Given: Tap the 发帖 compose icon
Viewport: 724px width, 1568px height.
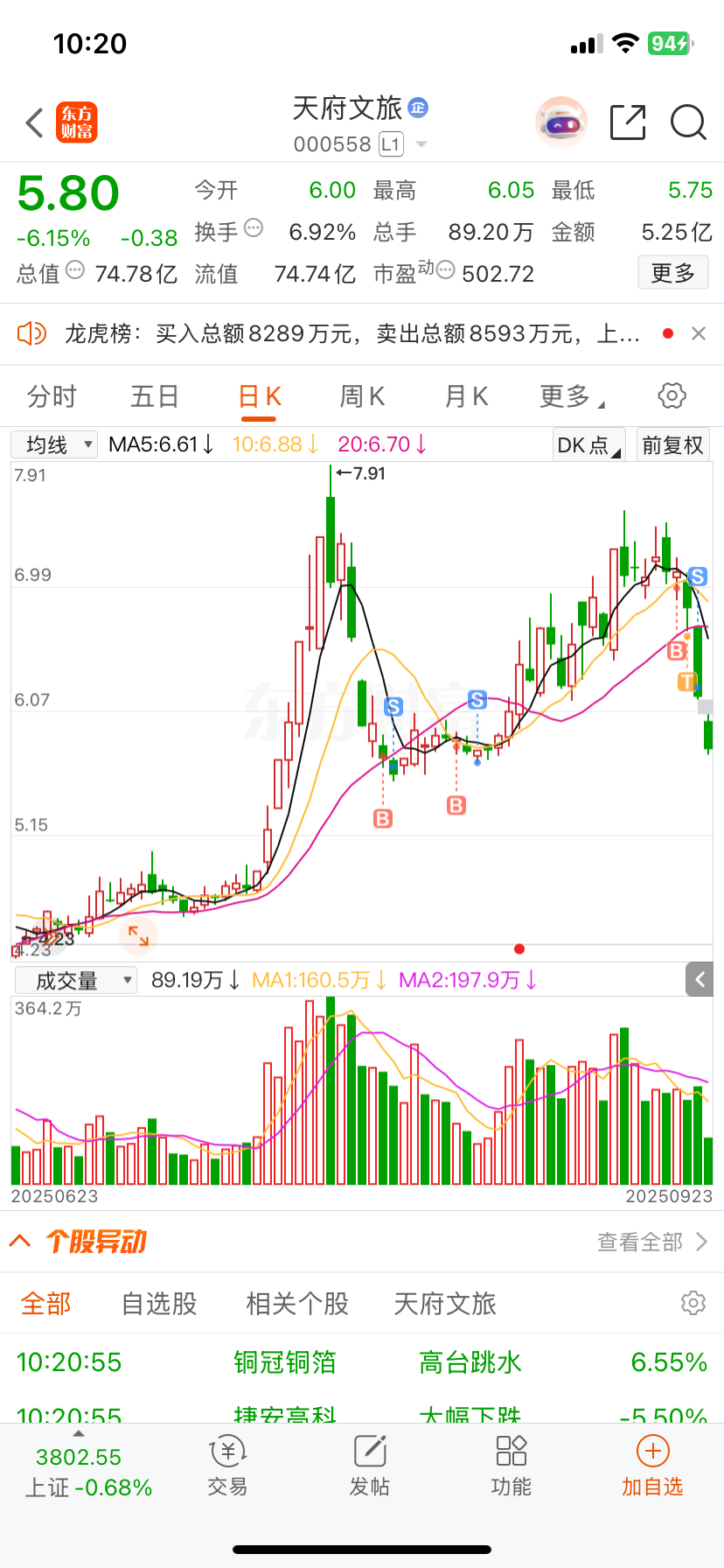Looking at the screenshot, I should [370, 1451].
